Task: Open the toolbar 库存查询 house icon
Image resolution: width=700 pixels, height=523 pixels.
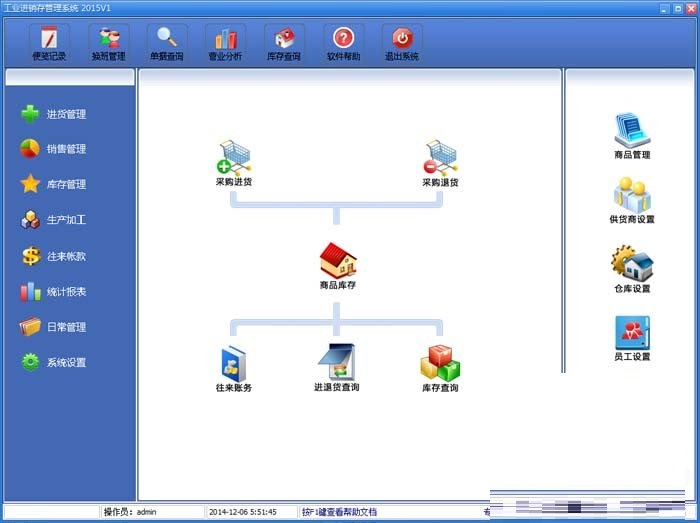Action: coord(284,44)
